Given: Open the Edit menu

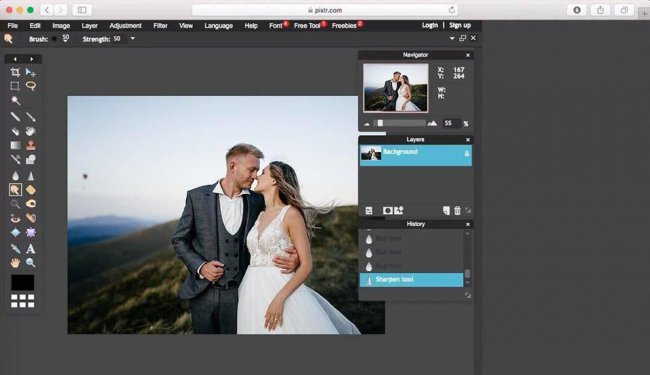Looking at the screenshot, I should pyautogui.click(x=35, y=26).
